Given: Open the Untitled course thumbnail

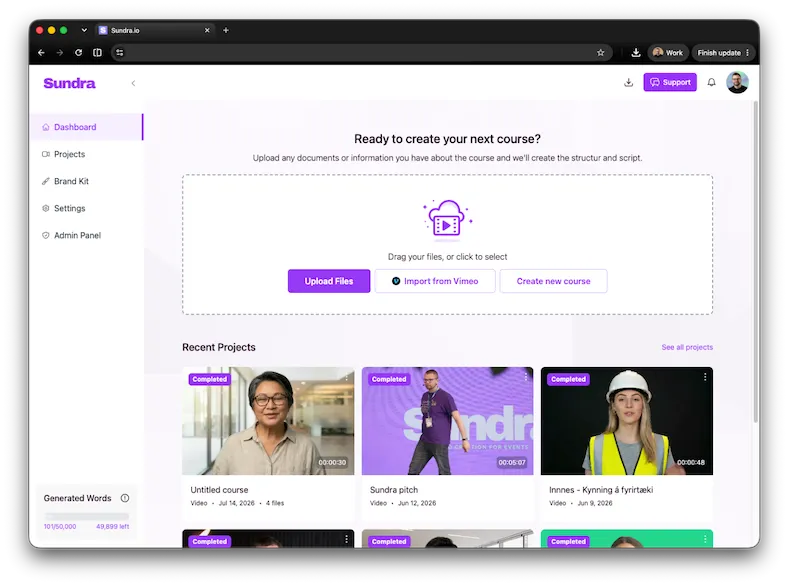Looking at the screenshot, I should (x=268, y=421).
